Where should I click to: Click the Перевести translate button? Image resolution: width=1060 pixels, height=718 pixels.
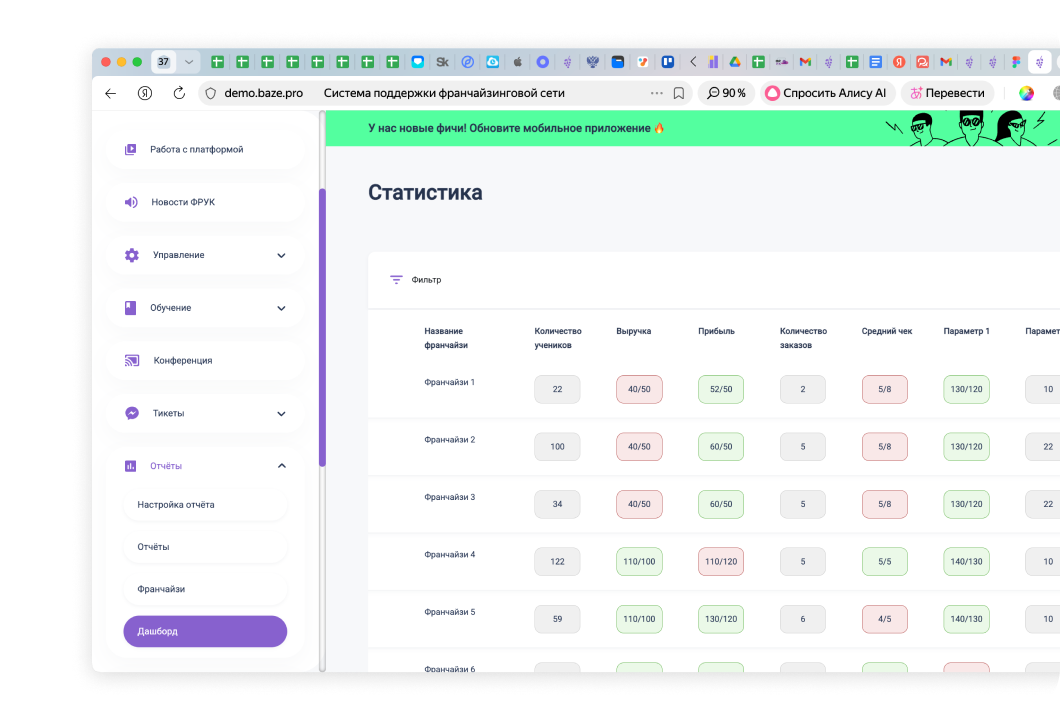(x=946, y=93)
